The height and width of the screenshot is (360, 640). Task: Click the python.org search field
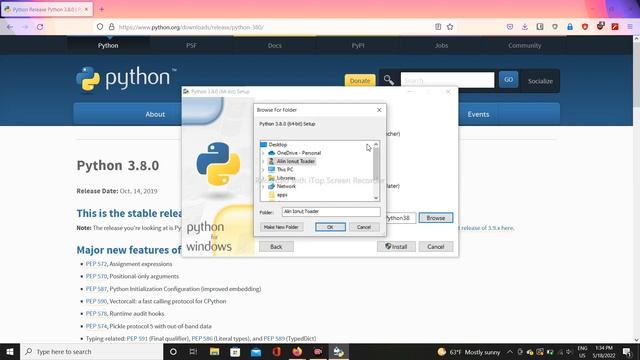click(447, 80)
